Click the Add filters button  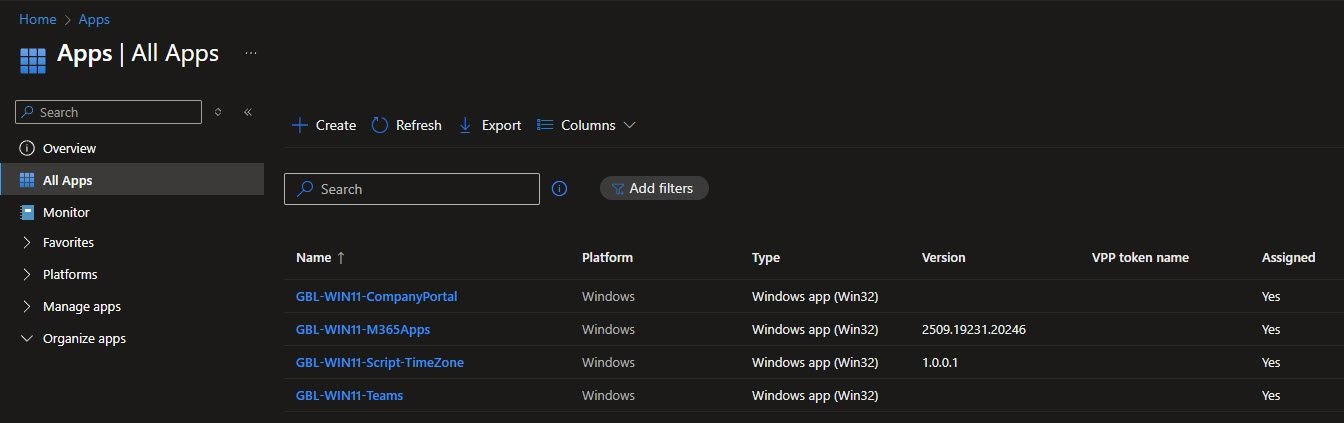click(x=654, y=188)
